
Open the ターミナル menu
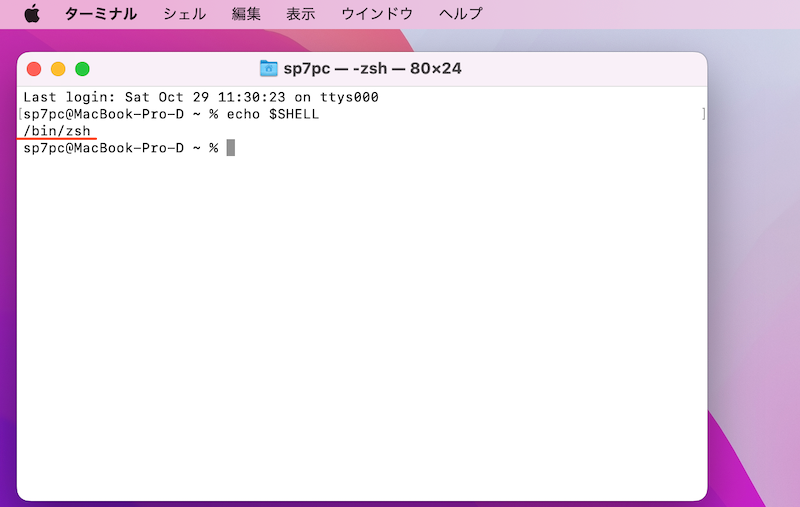pos(100,14)
